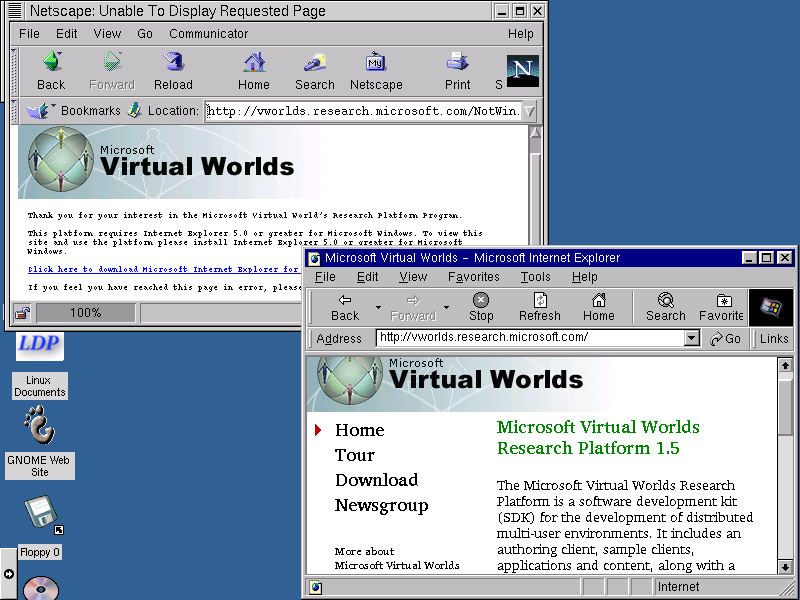Collapse Netscape location toolbar grip handle
Screen dimensions: 800x600
14,111
